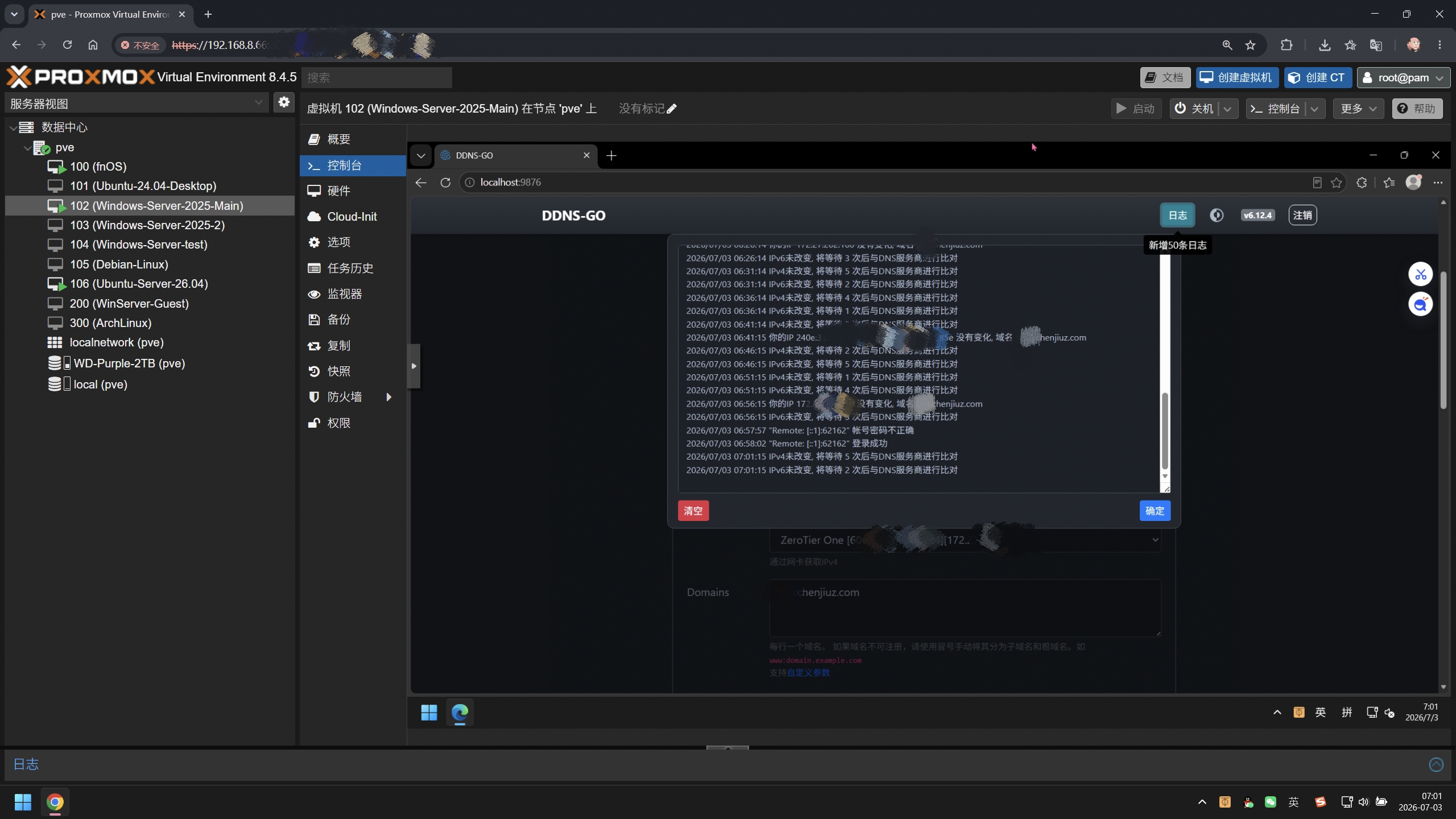The height and width of the screenshot is (819, 1456).
Task: Confirm the log dialog with 确定
Action: tap(1155, 511)
